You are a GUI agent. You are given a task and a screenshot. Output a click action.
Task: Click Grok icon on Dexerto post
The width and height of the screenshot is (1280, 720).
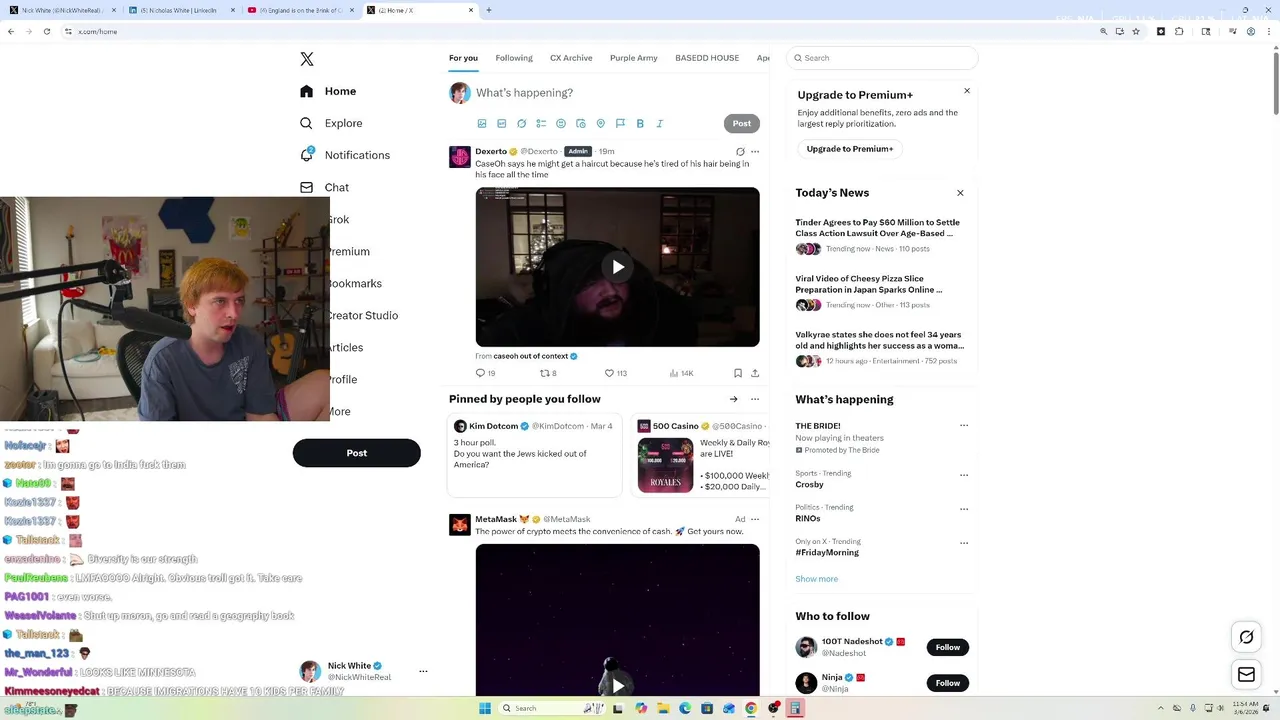click(740, 152)
